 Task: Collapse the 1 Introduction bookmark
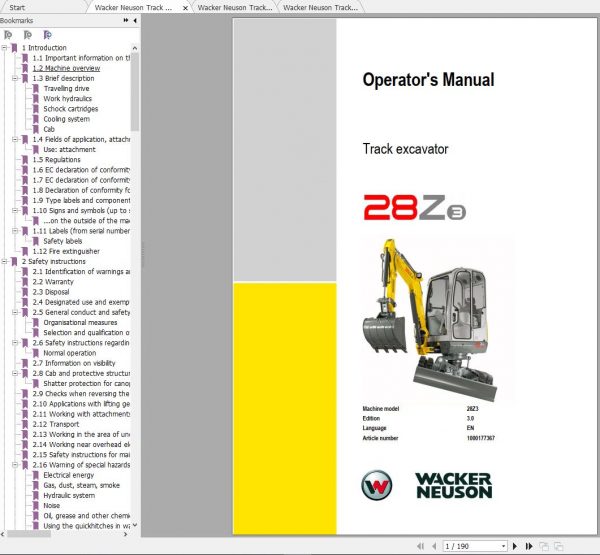coord(4,48)
